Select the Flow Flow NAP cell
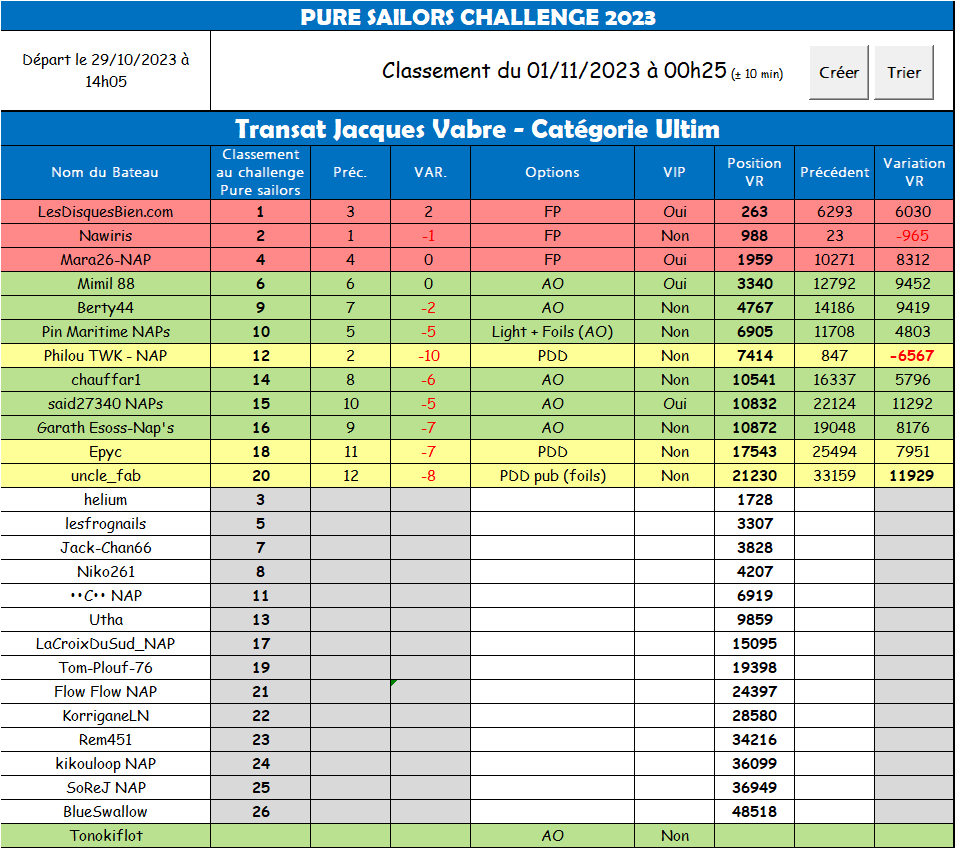The width and height of the screenshot is (955, 848). point(105,692)
